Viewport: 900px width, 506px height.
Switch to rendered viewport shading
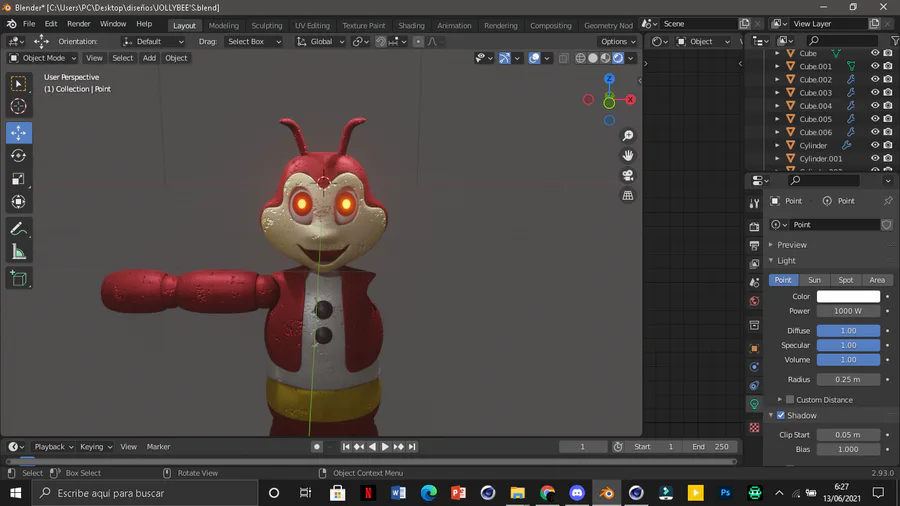pyautogui.click(x=618, y=58)
